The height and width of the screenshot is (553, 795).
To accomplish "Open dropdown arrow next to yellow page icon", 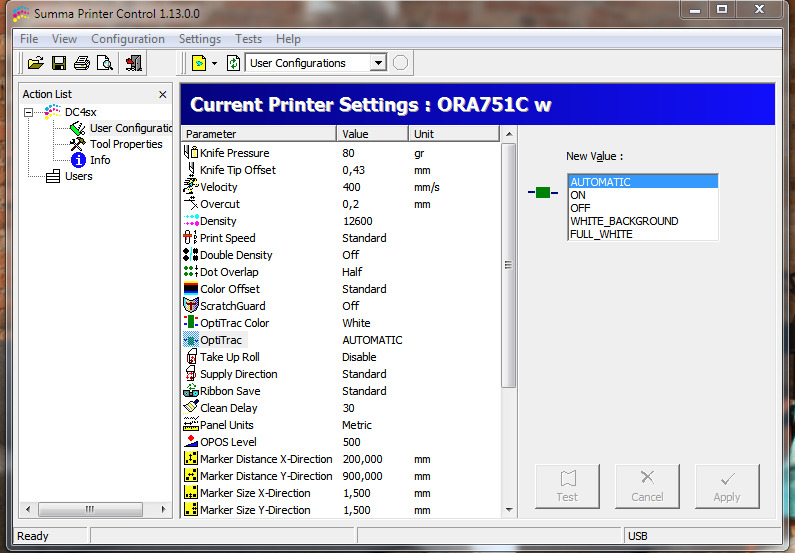I will 214,64.
